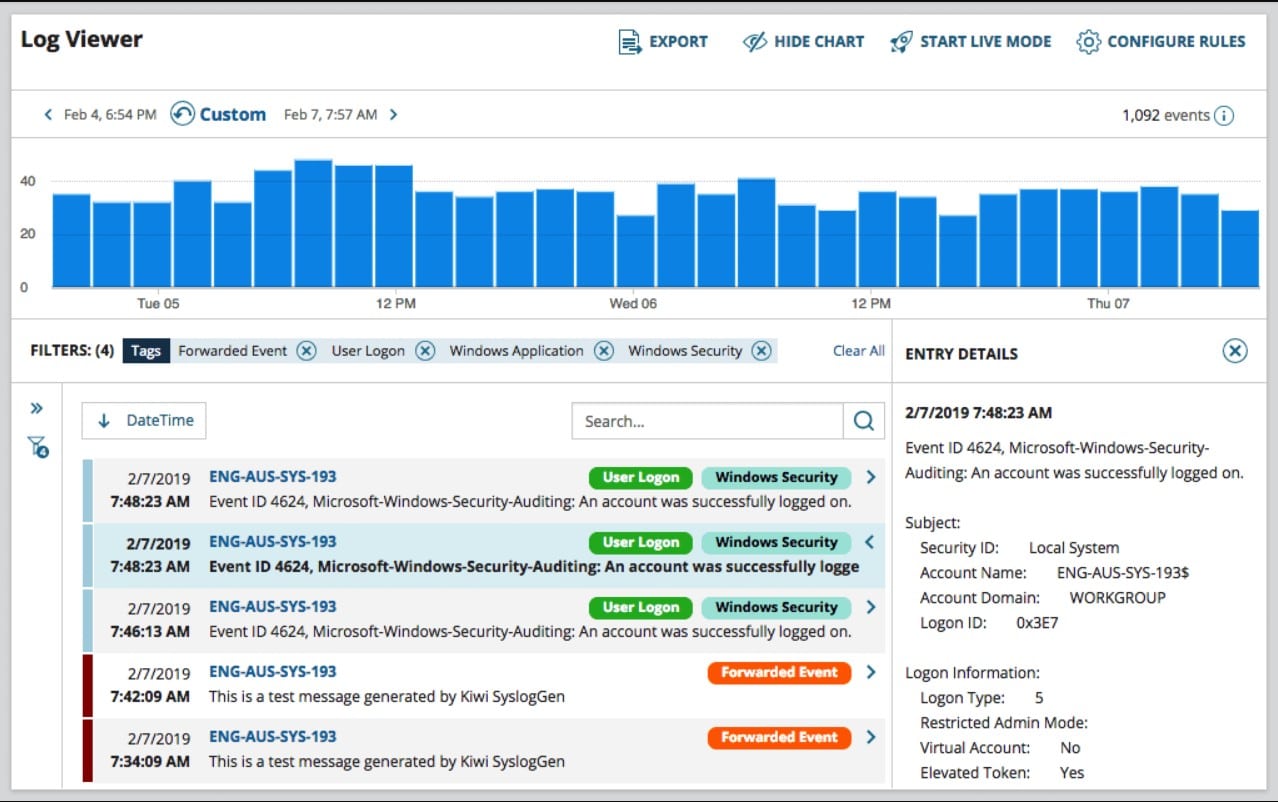Screen dimensions: 1278x802
Task: Click Windows Security tag on 7:46:13 AM entry
Action: [x=776, y=607]
